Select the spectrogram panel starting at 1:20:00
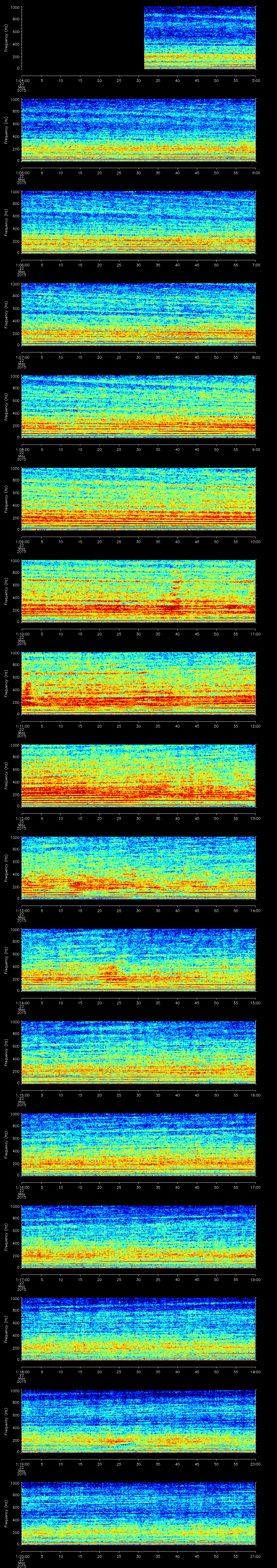Viewport: 277px width, 1568px height. 139,1514
